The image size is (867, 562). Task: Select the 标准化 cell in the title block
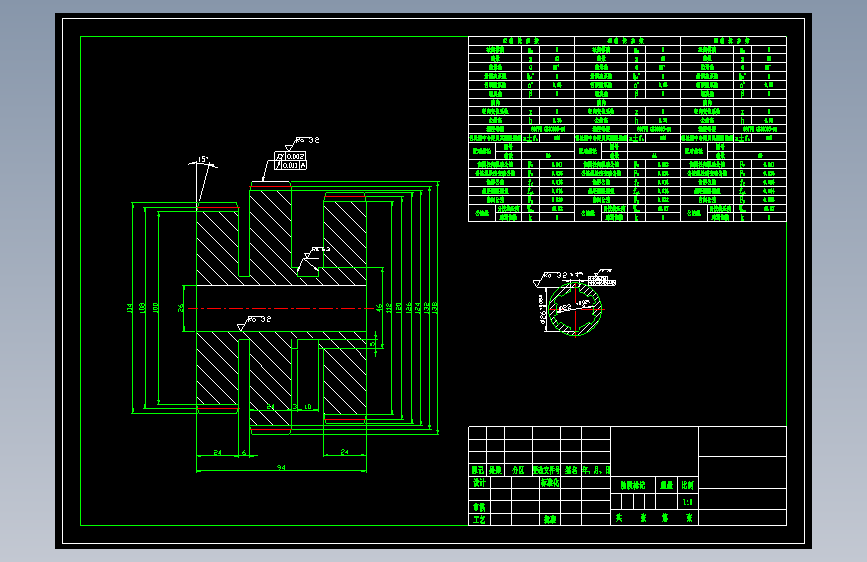(550, 482)
